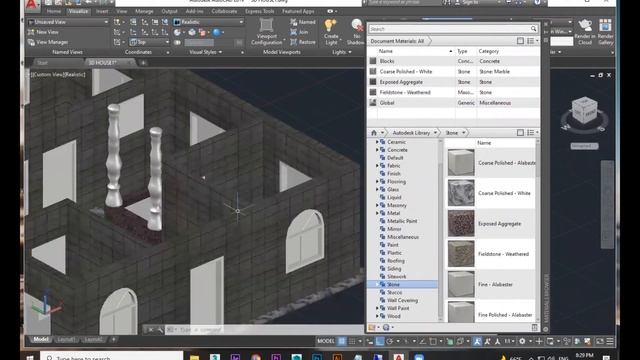640x360 pixels.
Task: Click the Named viewports icon
Action: click(x=293, y=22)
